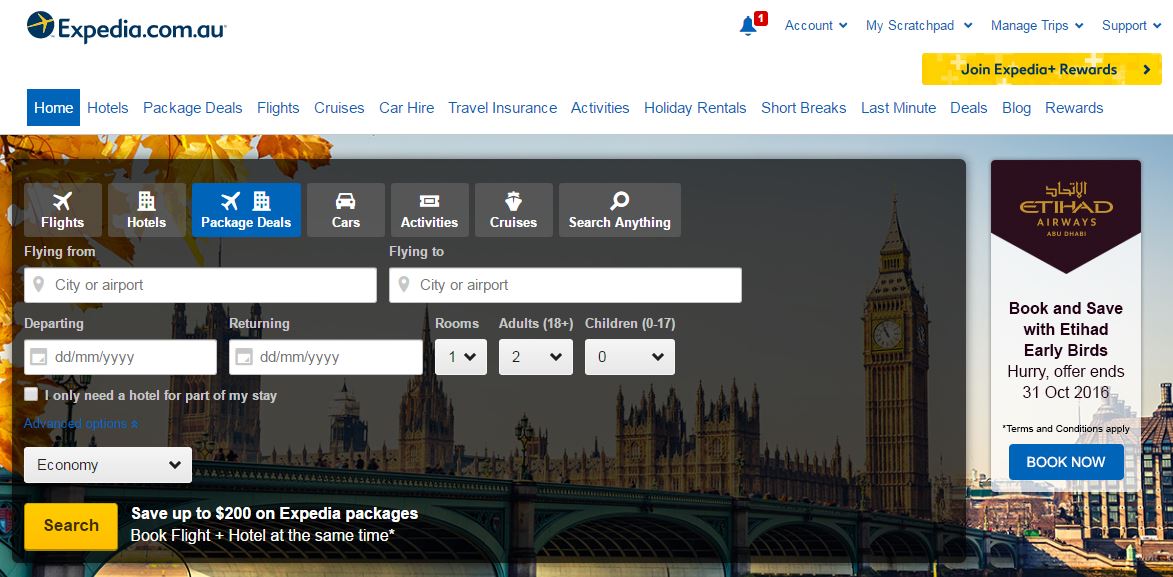
Task: Click the Expedia.com.au logo
Action: point(126,26)
